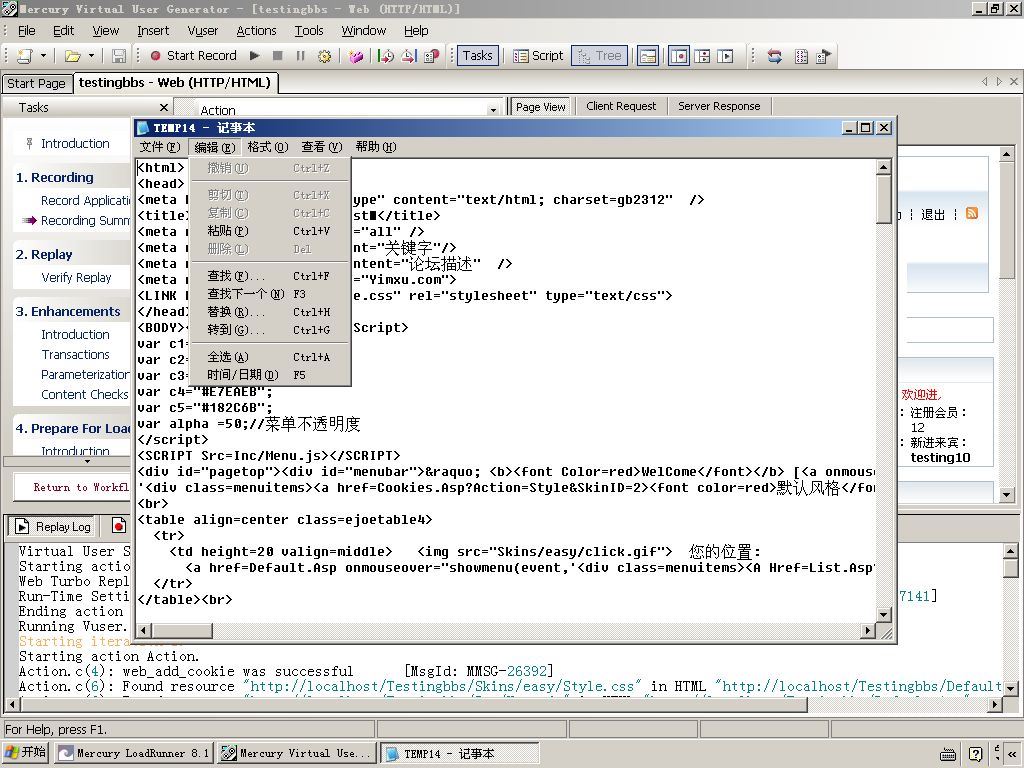Select the Replay Log tab
Viewport: 1024px width, 768px height.
pos(53,526)
